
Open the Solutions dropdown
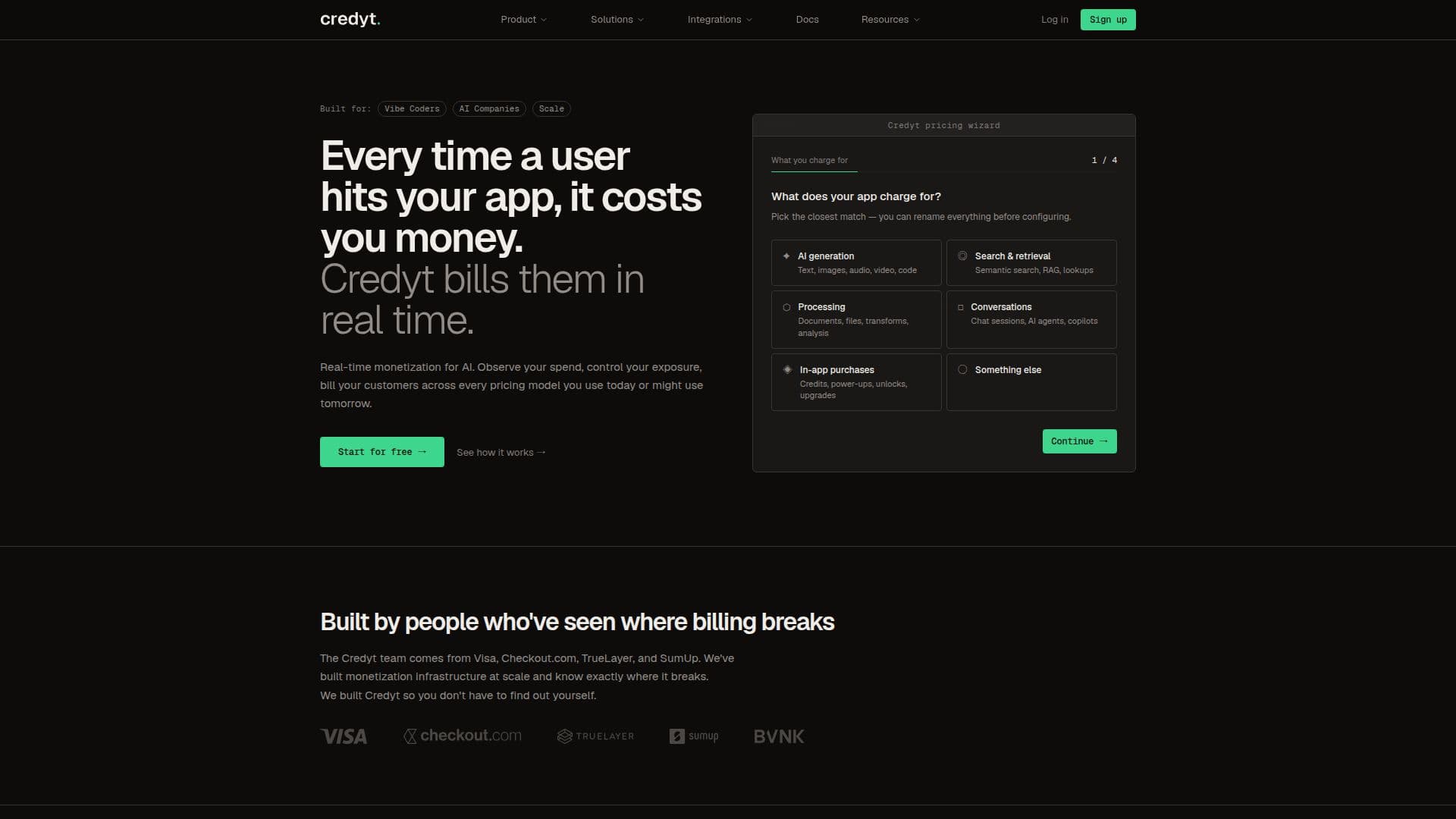[617, 20]
